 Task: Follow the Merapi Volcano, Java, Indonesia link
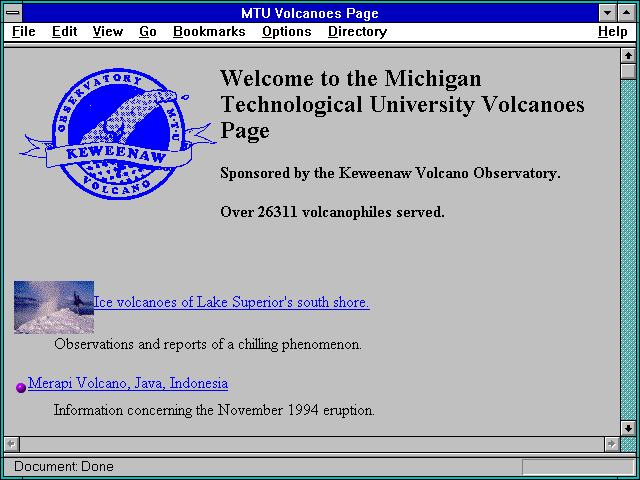(x=128, y=383)
